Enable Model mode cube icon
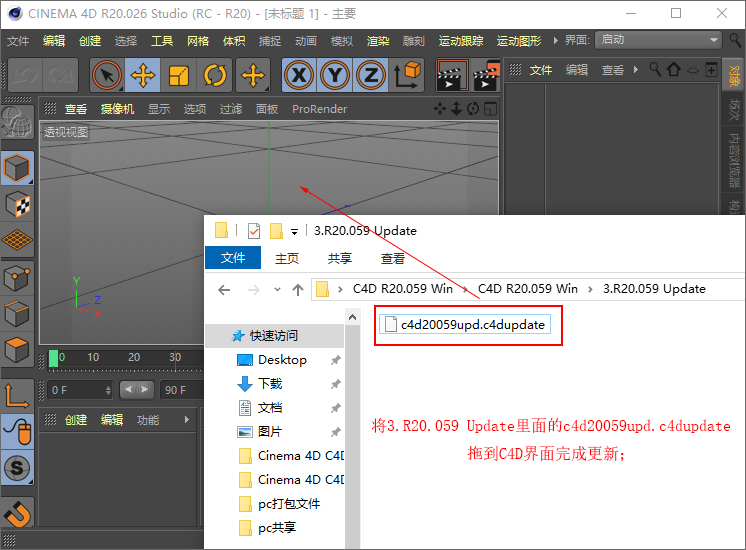The image size is (746, 550). click(17, 168)
